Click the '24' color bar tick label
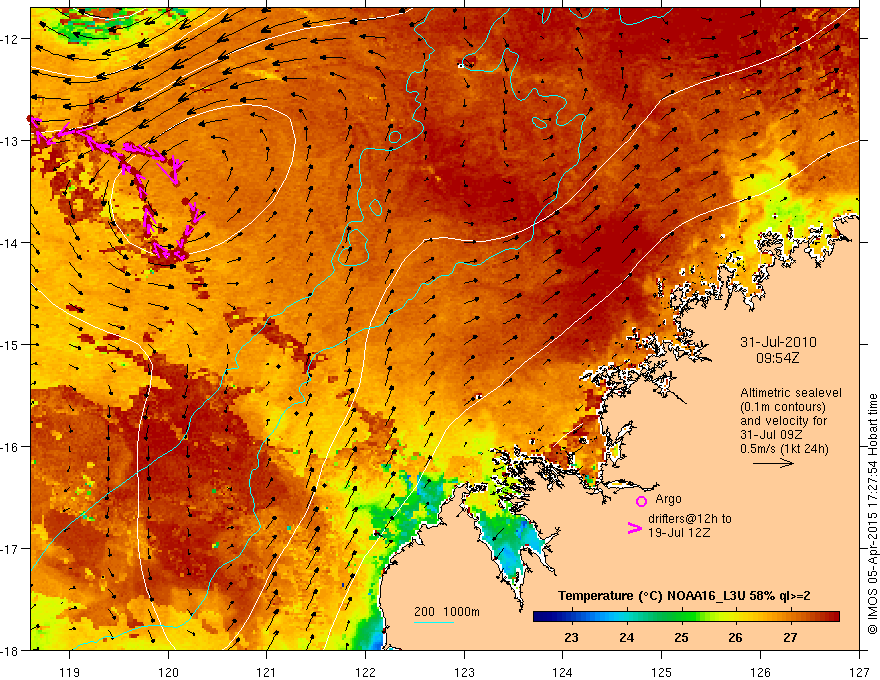This screenshot has width=880, height=680. 626,637
